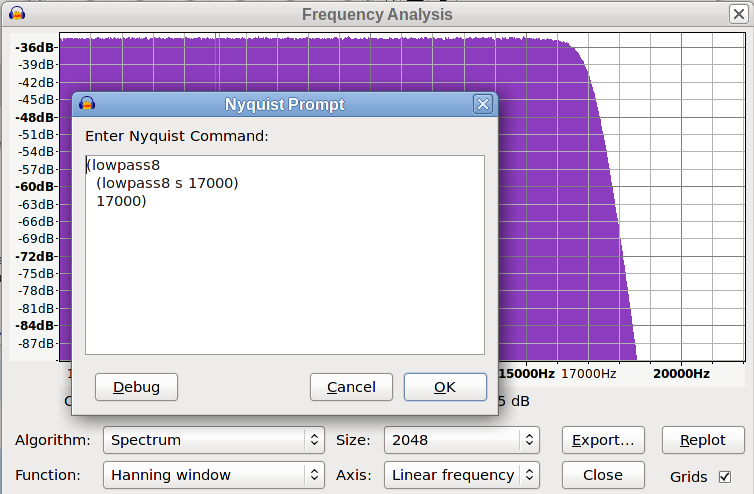Confirm the Nyquist command with OK
The height and width of the screenshot is (494, 754).
(445, 387)
